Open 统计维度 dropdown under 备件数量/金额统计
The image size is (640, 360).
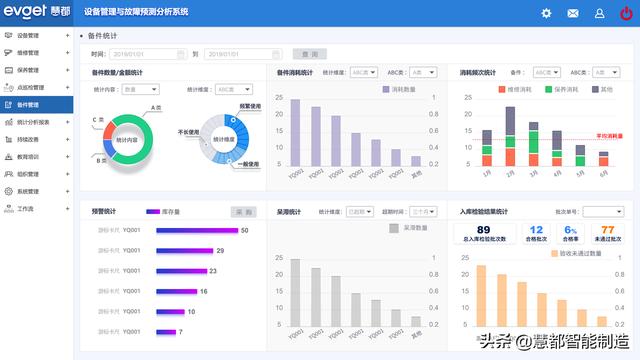tap(234, 89)
